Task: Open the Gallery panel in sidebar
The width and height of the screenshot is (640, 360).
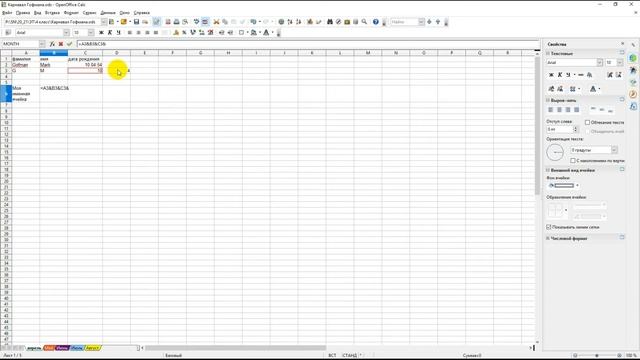Action: coord(633,82)
